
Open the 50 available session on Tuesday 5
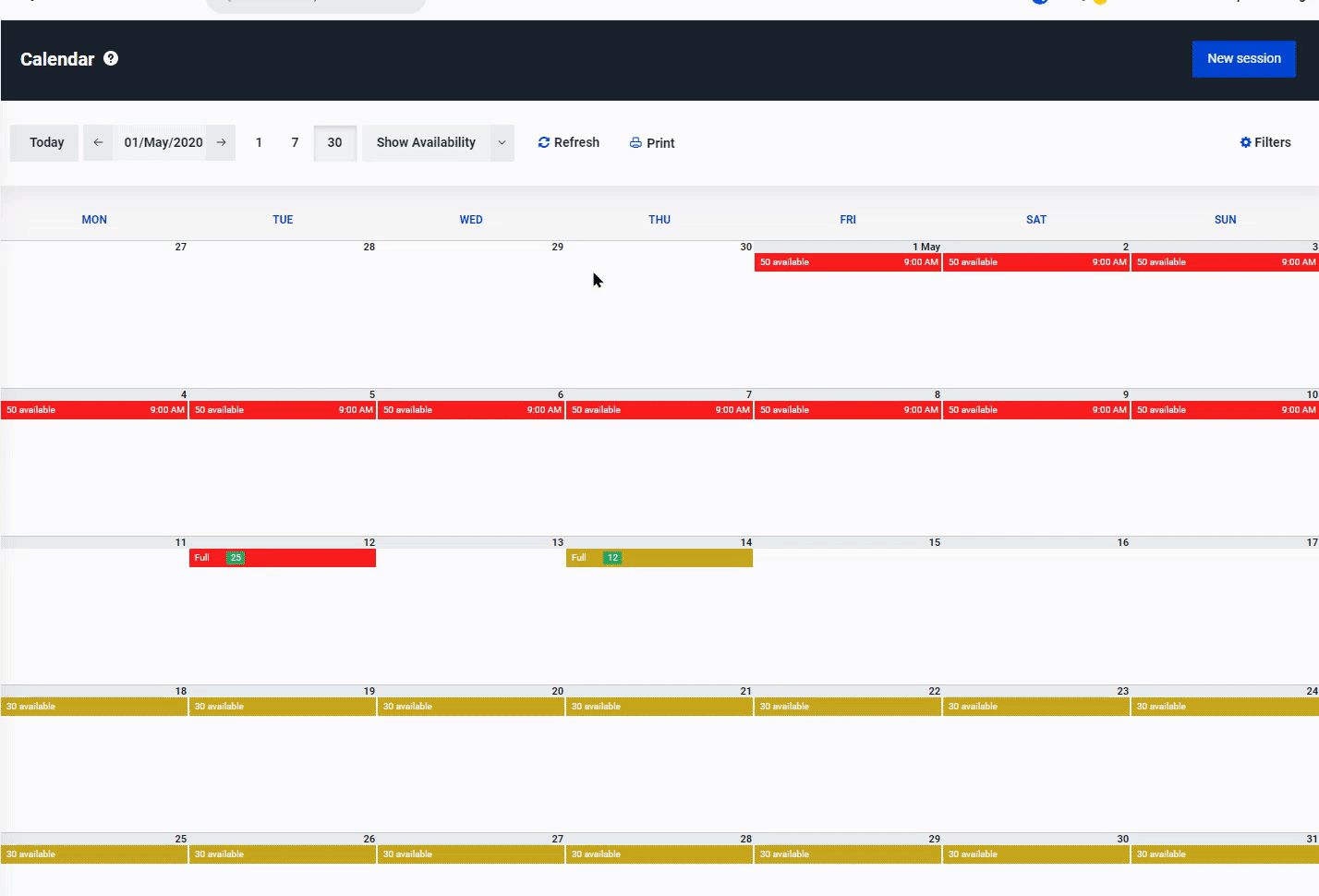283,410
